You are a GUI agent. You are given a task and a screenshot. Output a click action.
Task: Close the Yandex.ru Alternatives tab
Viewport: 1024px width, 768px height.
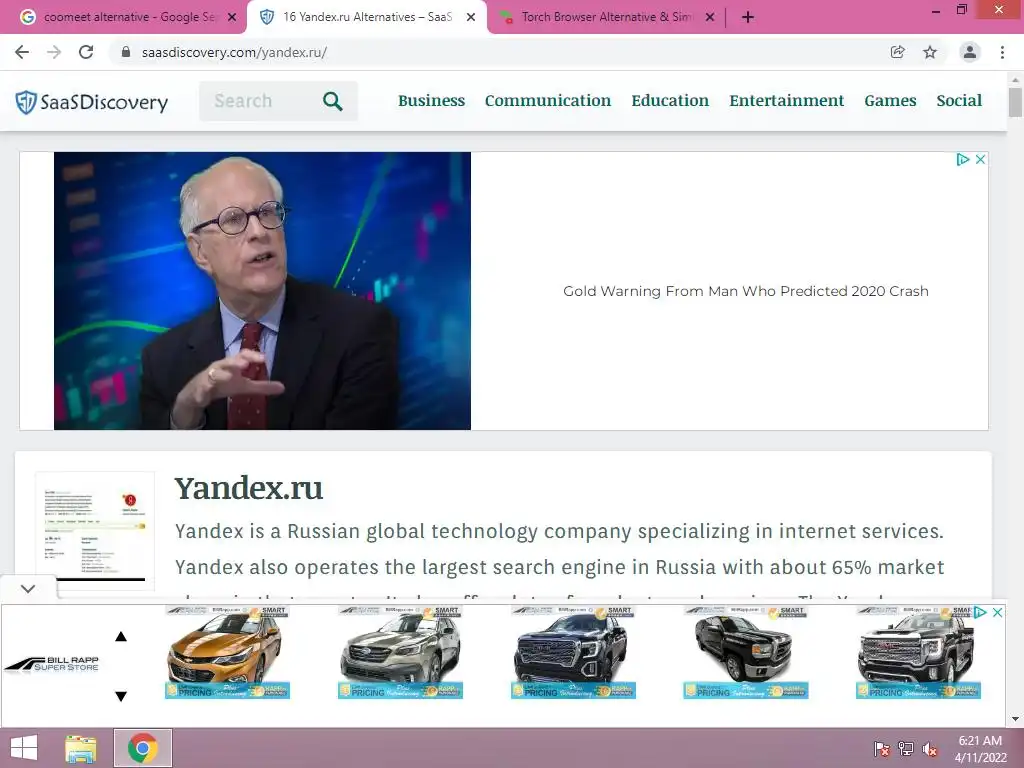pyautogui.click(x=471, y=17)
